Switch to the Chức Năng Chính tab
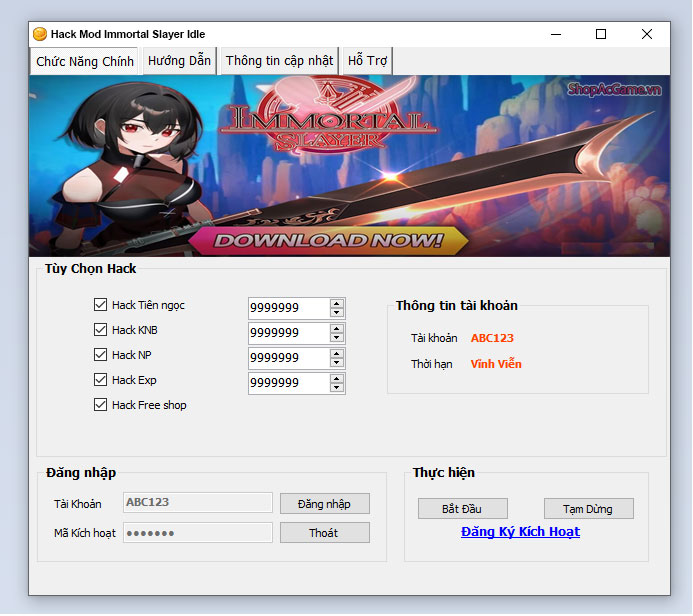The height and width of the screenshot is (616, 693). click(x=85, y=61)
